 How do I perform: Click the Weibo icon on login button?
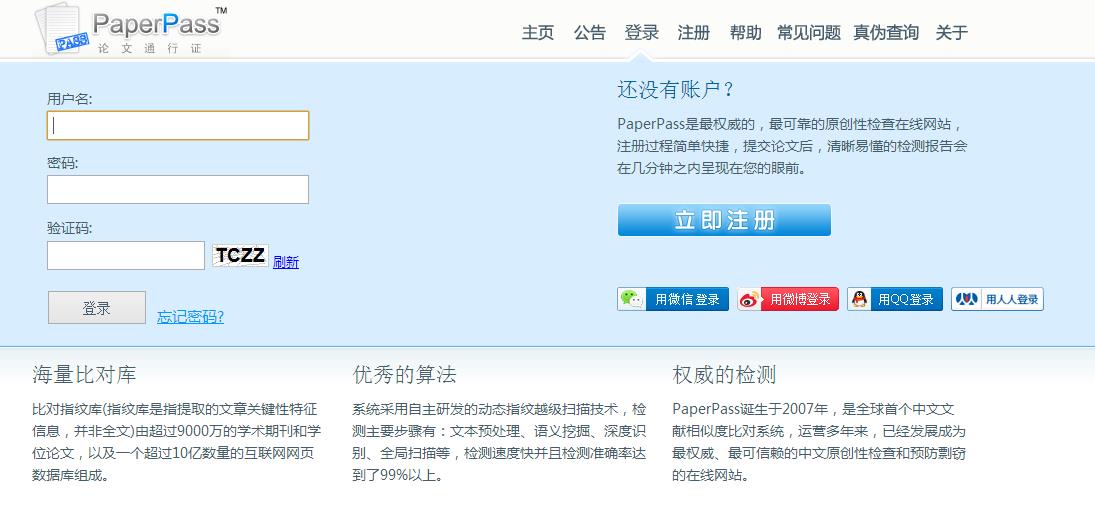click(750, 299)
